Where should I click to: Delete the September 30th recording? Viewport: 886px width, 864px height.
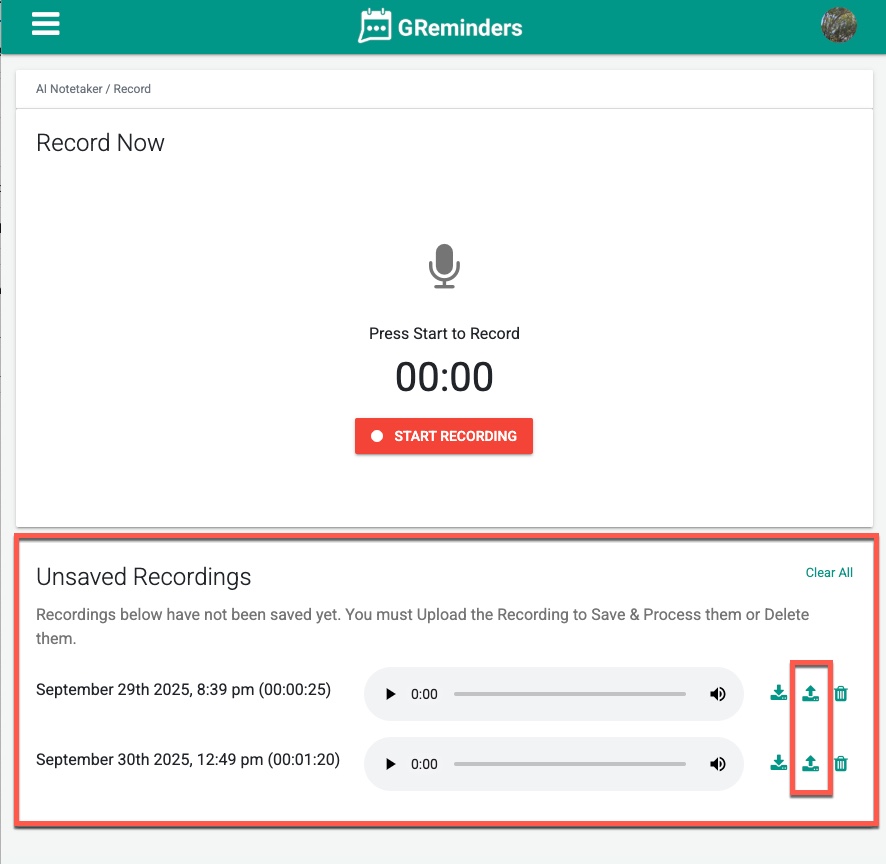[841, 763]
